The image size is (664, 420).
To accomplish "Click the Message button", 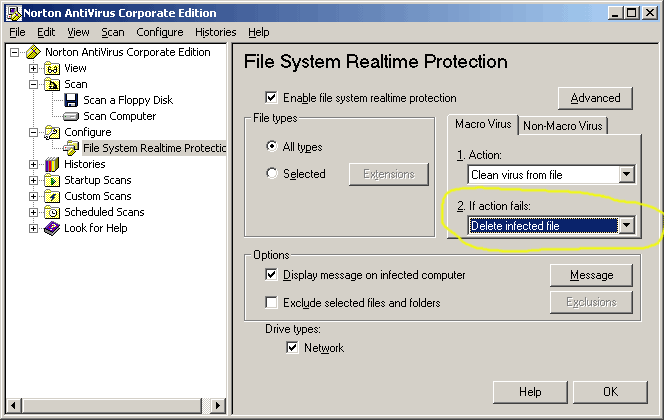I will (x=591, y=274).
